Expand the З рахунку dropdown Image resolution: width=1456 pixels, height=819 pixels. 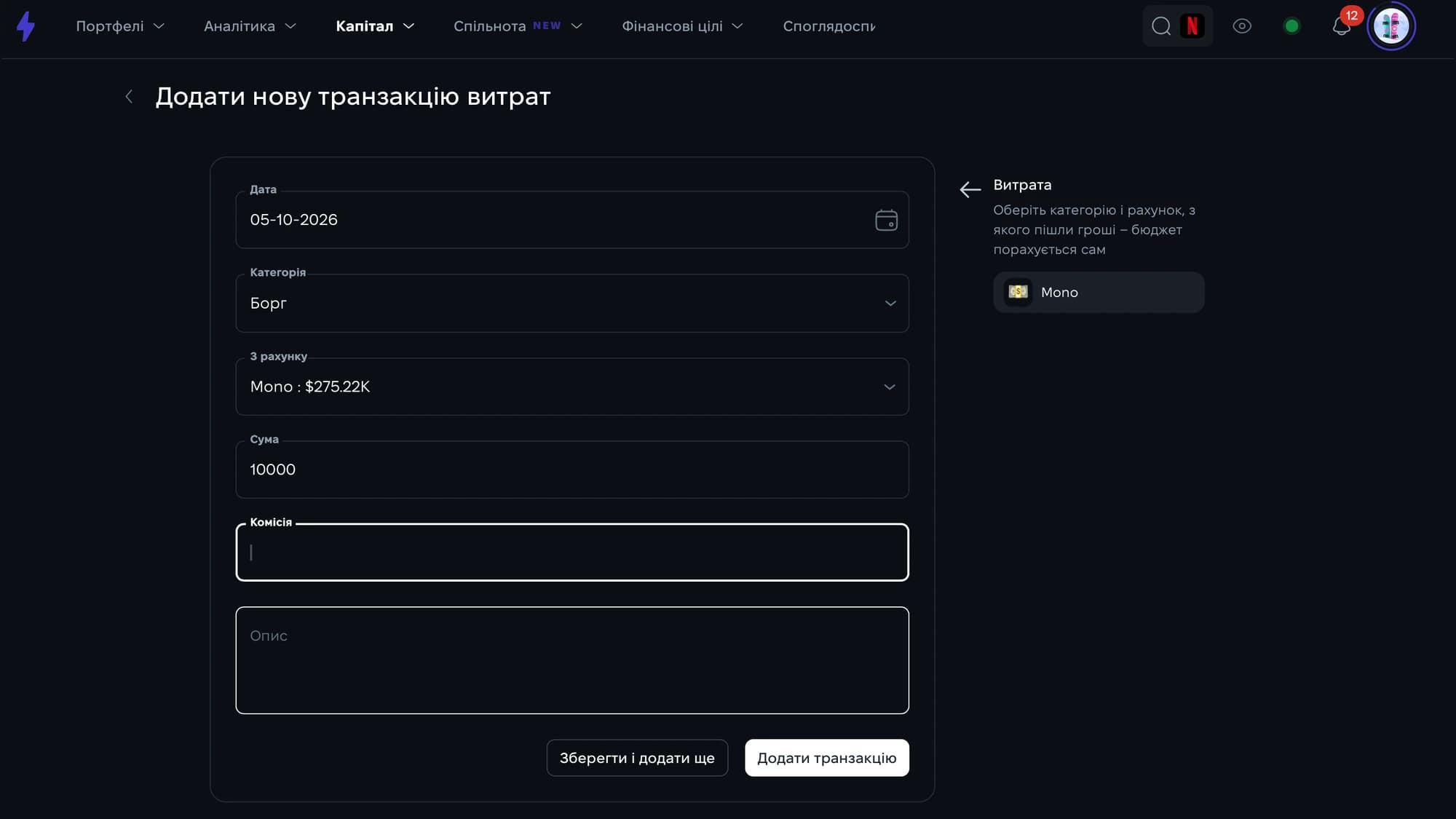[572, 387]
